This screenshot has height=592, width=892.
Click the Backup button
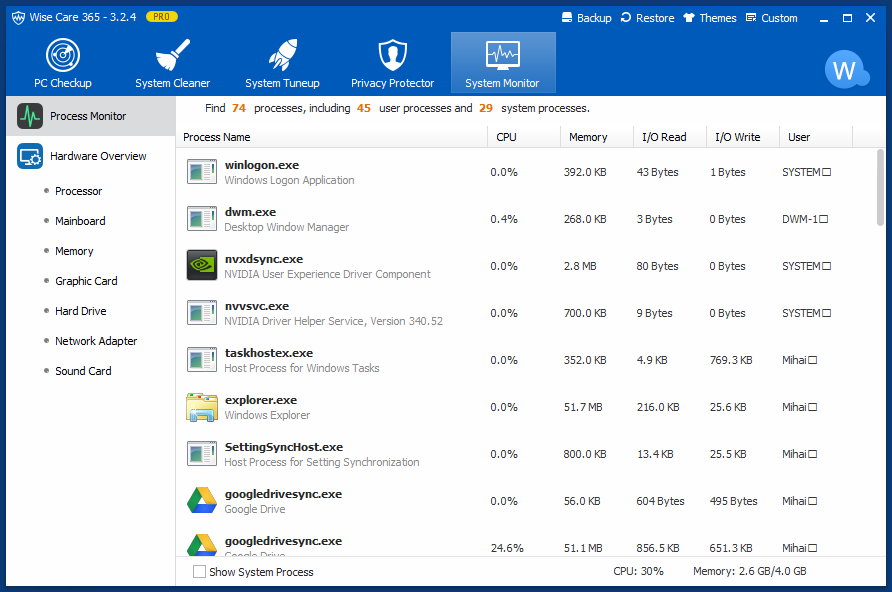click(x=587, y=18)
